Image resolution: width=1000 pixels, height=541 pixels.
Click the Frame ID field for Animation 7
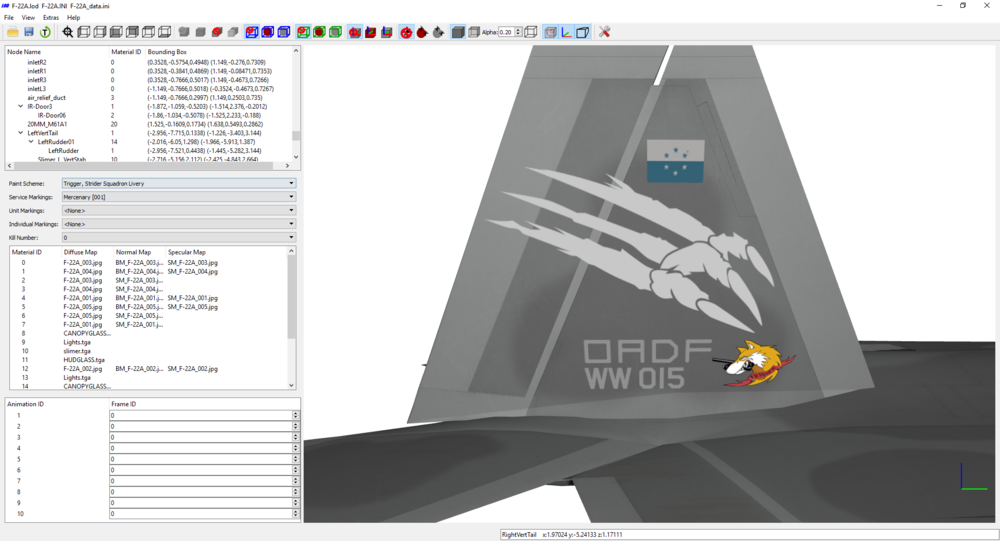click(x=201, y=481)
